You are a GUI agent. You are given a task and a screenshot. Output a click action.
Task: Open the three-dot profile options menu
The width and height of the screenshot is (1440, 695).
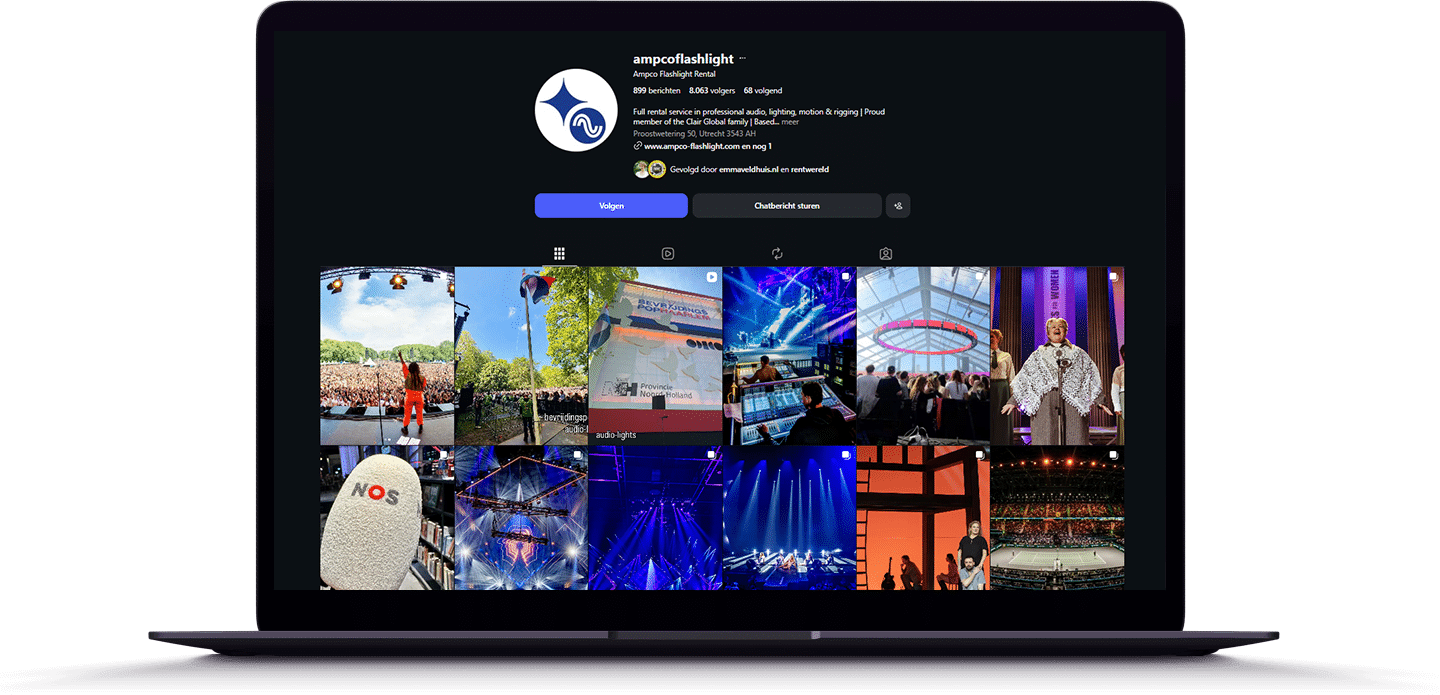742,59
